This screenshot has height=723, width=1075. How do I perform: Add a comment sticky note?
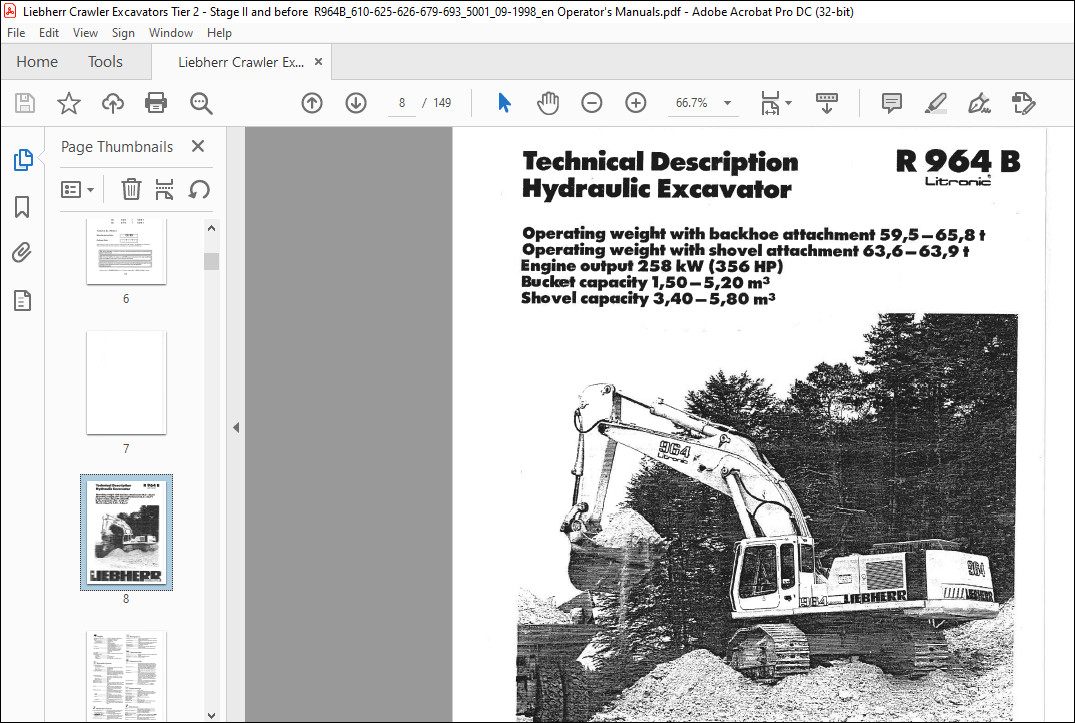[891, 103]
